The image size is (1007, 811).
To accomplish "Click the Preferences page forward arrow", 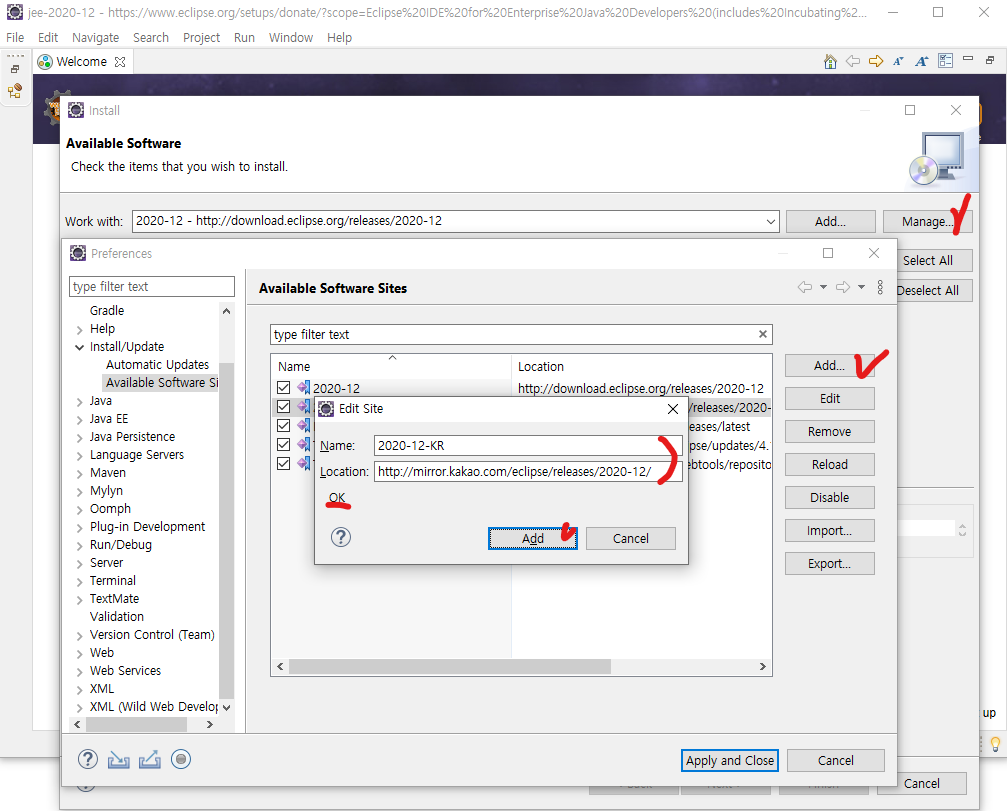I will click(x=843, y=287).
